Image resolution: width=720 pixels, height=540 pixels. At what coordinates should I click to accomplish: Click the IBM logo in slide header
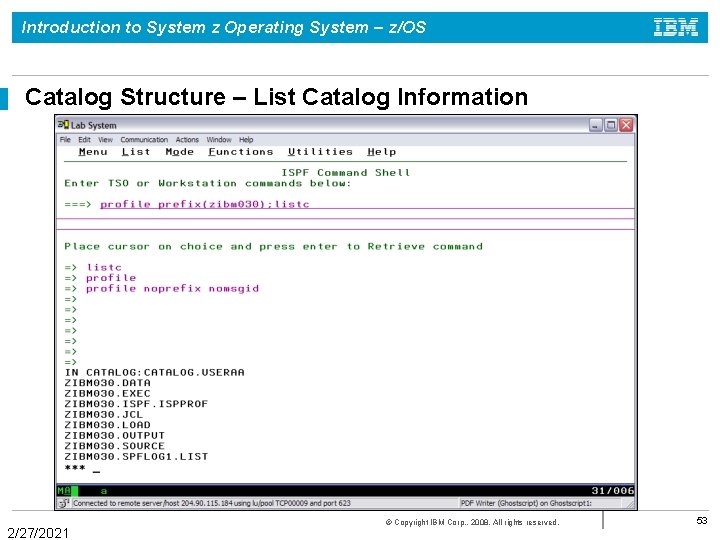pyautogui.click(x=676, y=27)
